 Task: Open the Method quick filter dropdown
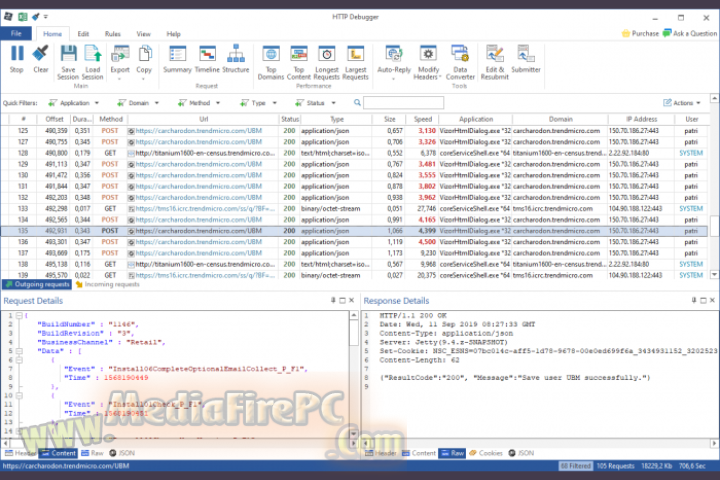pos(199,103)
